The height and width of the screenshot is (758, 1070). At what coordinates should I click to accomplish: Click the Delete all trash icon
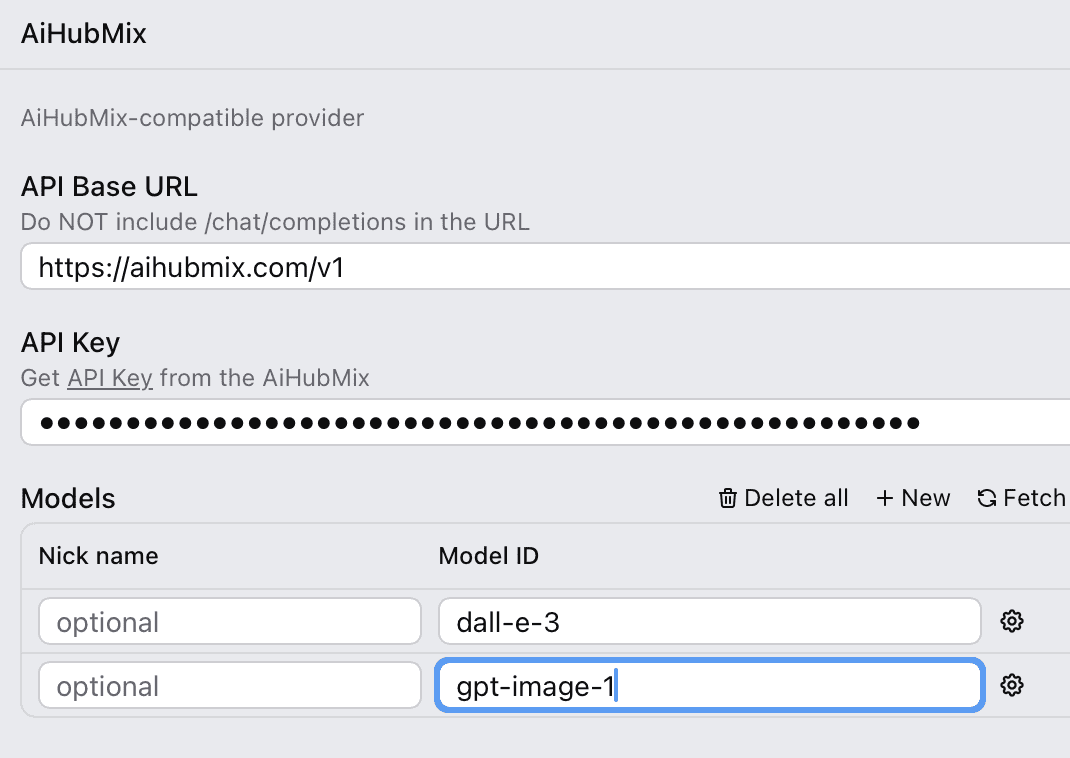point(728,498)
